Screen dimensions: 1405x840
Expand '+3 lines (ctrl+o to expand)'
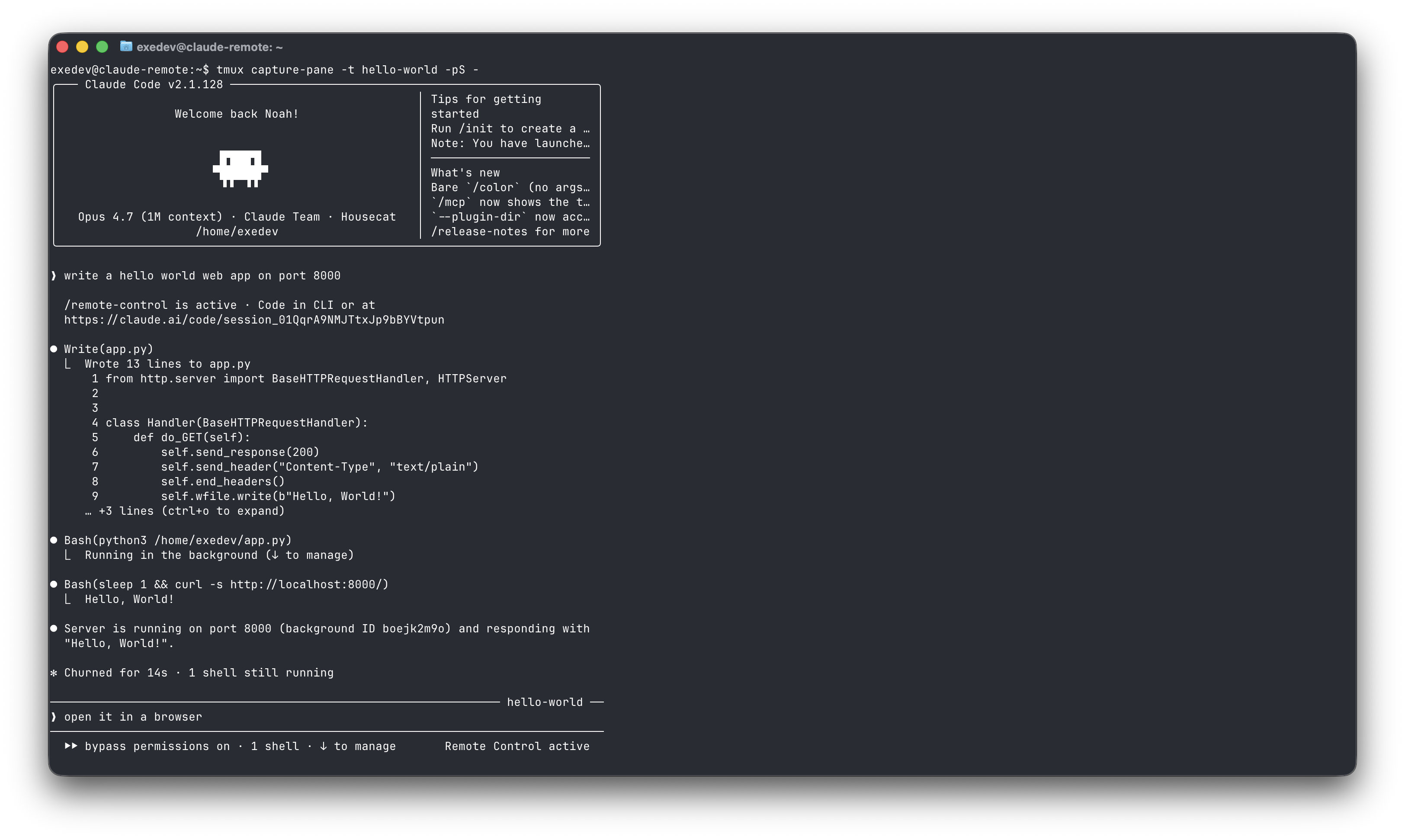point(185,511)
